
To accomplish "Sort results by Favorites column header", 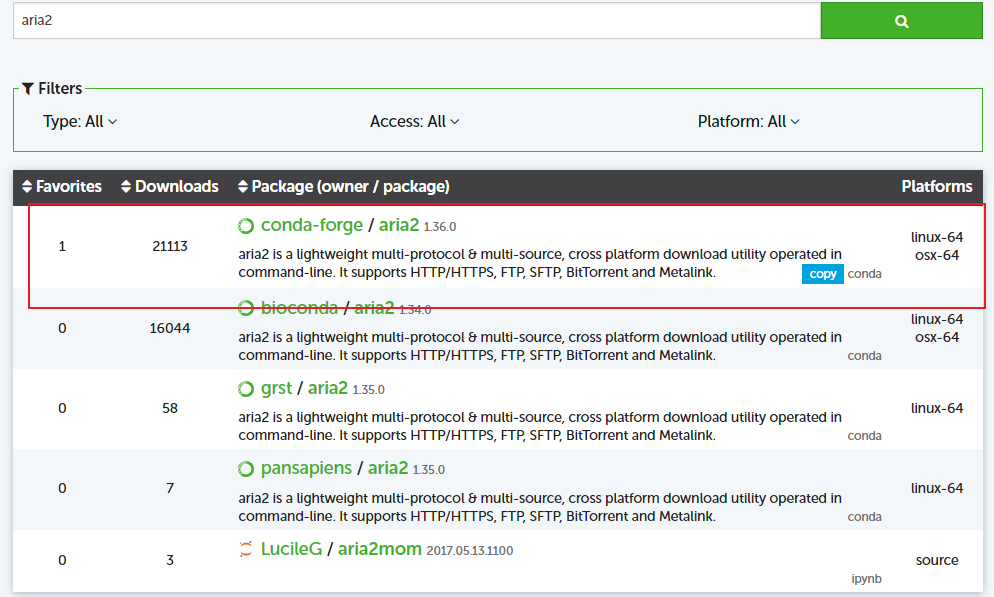I will [62, 186].
